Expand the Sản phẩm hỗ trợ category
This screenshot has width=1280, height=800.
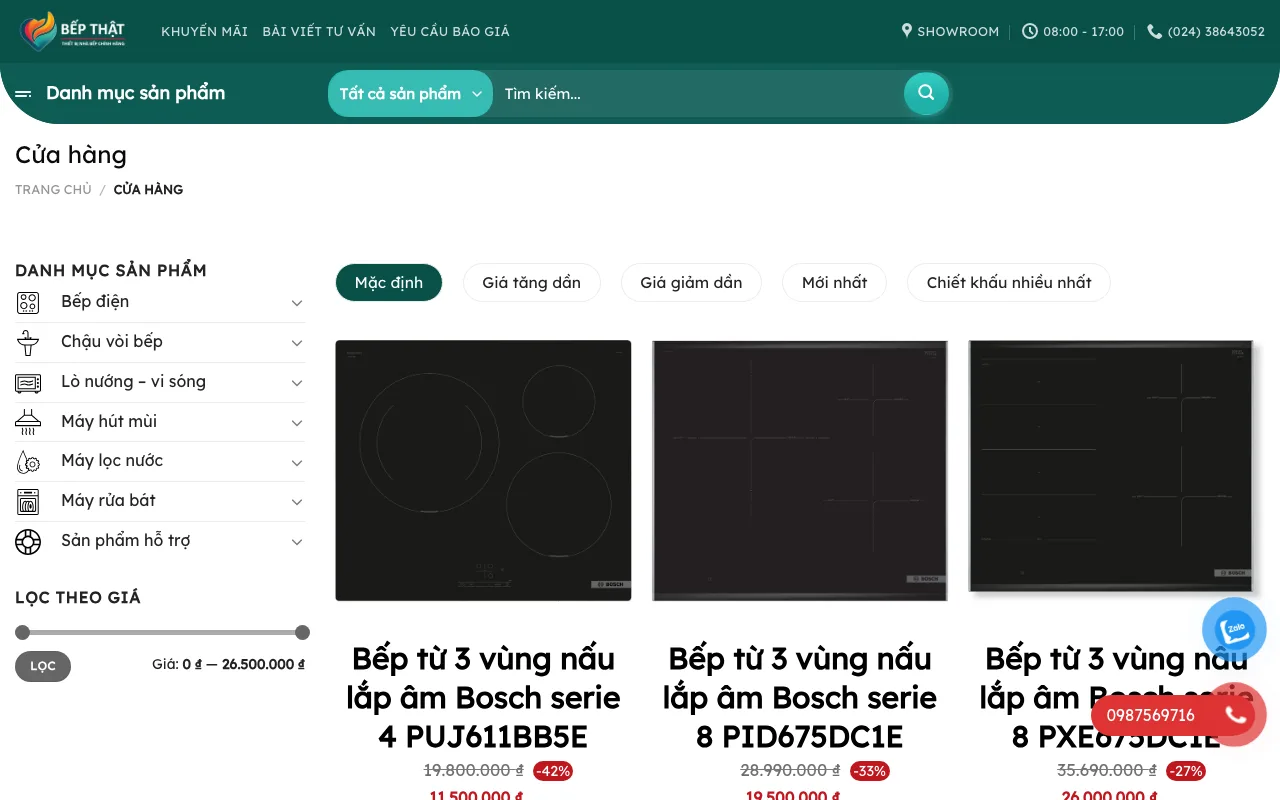pos(297,541)
